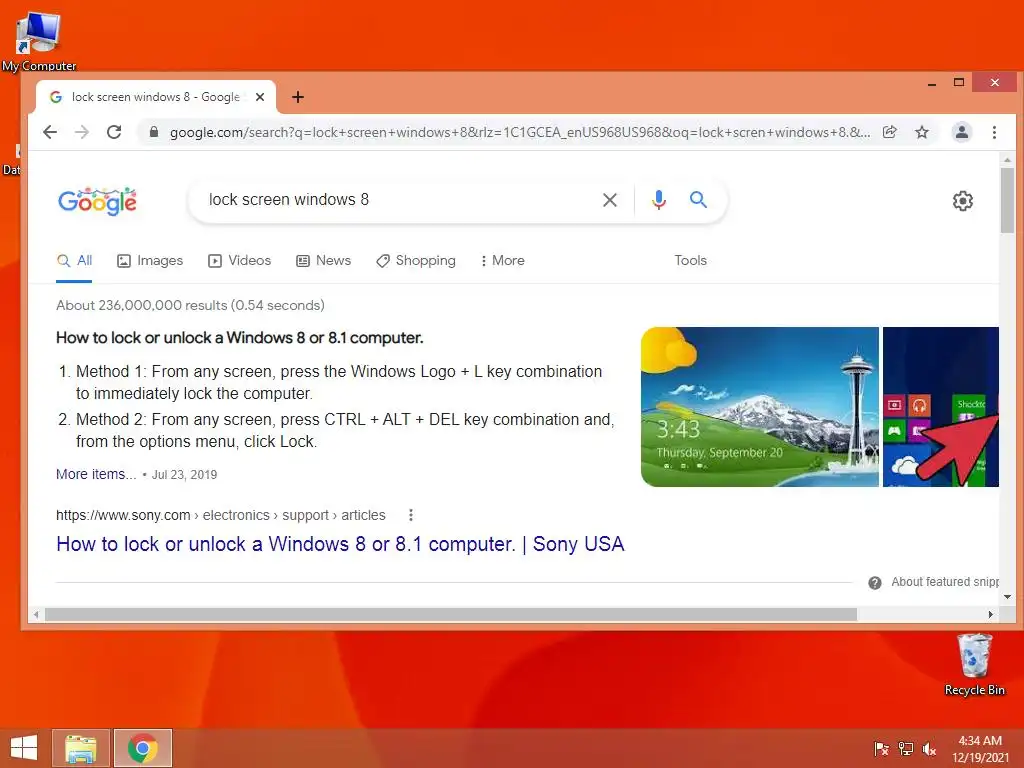Select the My Computer desktop icon
The width and height of the screenshot is (1024, 768).
click(39, 41)
